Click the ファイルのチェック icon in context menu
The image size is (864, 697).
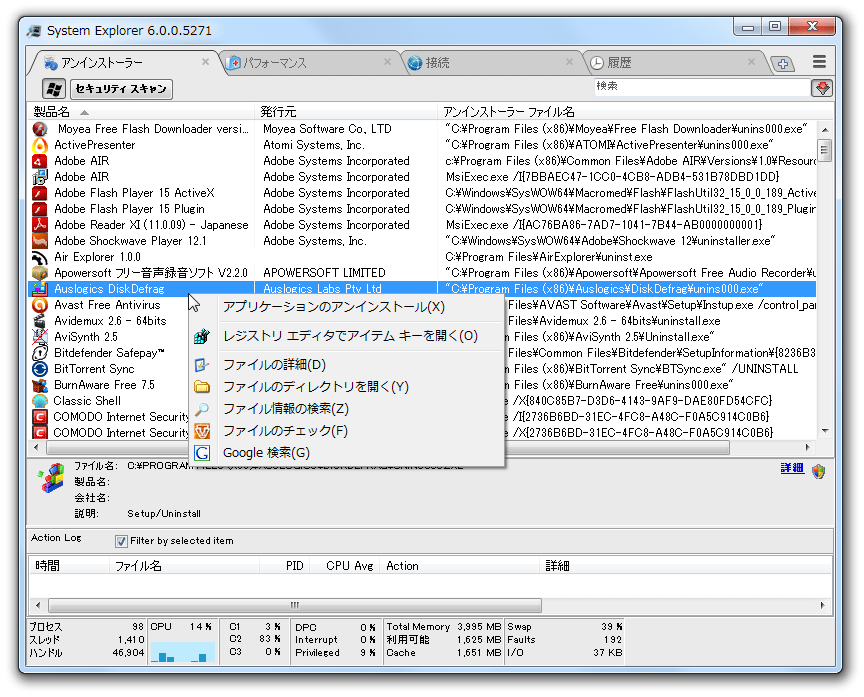pyautogui.click(x=202, y=431)
